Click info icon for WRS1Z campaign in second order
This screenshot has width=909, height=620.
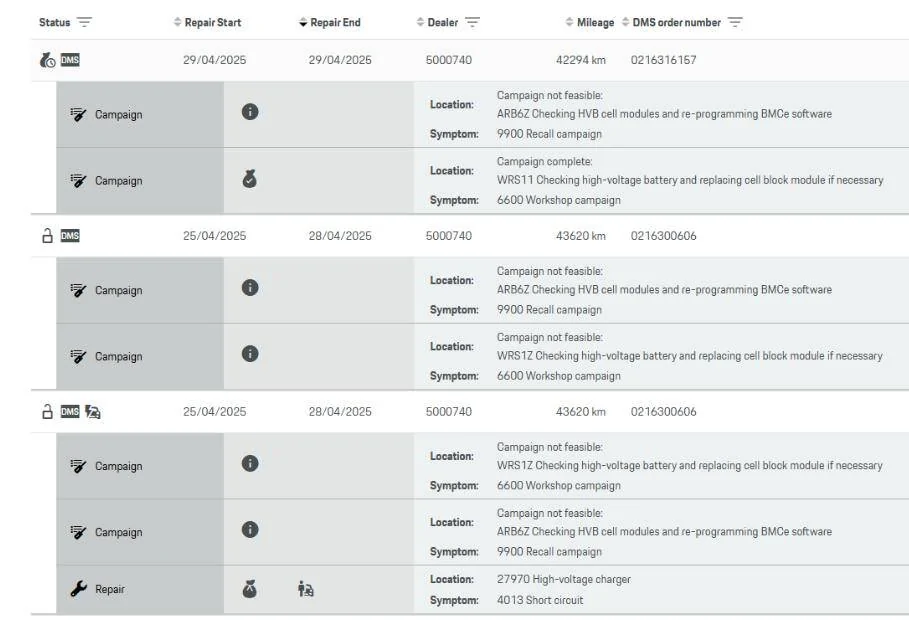point(250,354)
